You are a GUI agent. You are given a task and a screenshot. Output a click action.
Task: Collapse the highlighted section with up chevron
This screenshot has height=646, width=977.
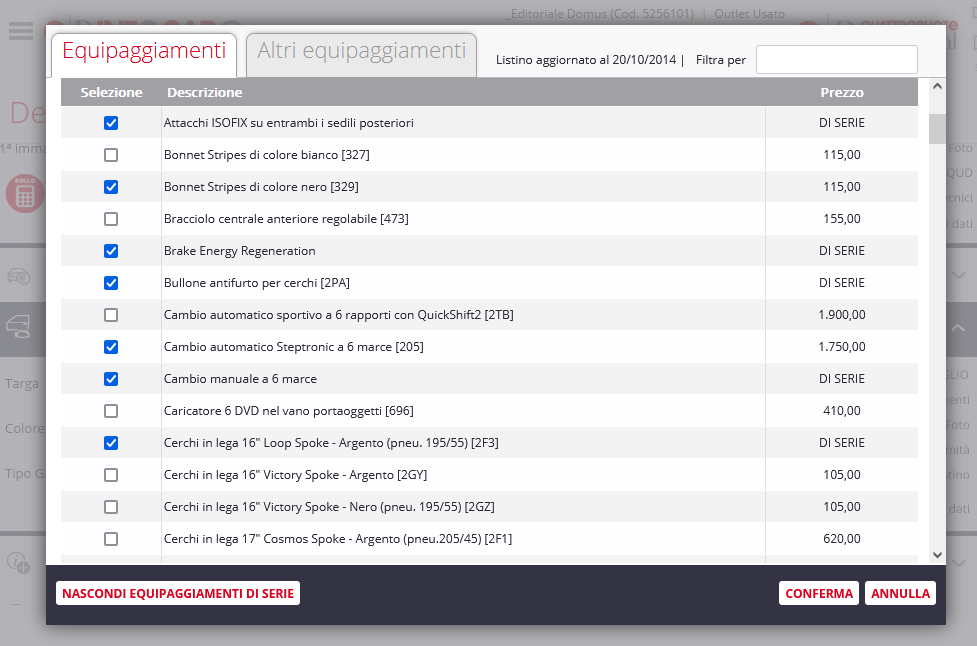(x=958, y=328)
